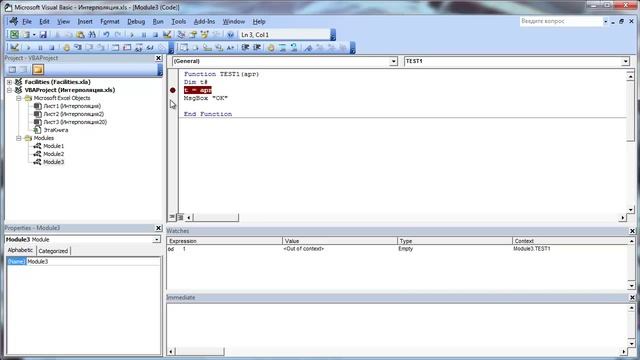The image size is (640, 360).
Task: Click the Outdent icon on Edit toolbar
Action: 257,48
